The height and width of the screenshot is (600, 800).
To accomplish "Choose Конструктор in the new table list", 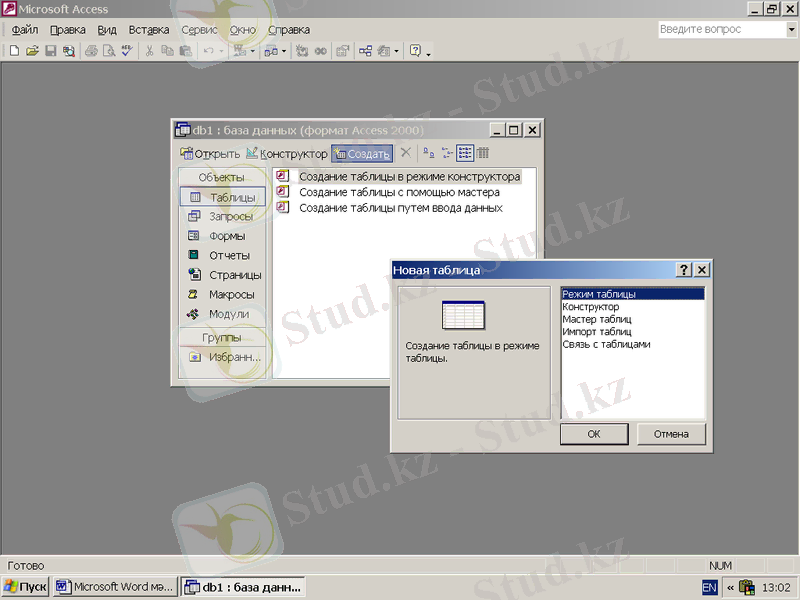I will (591, 307).
